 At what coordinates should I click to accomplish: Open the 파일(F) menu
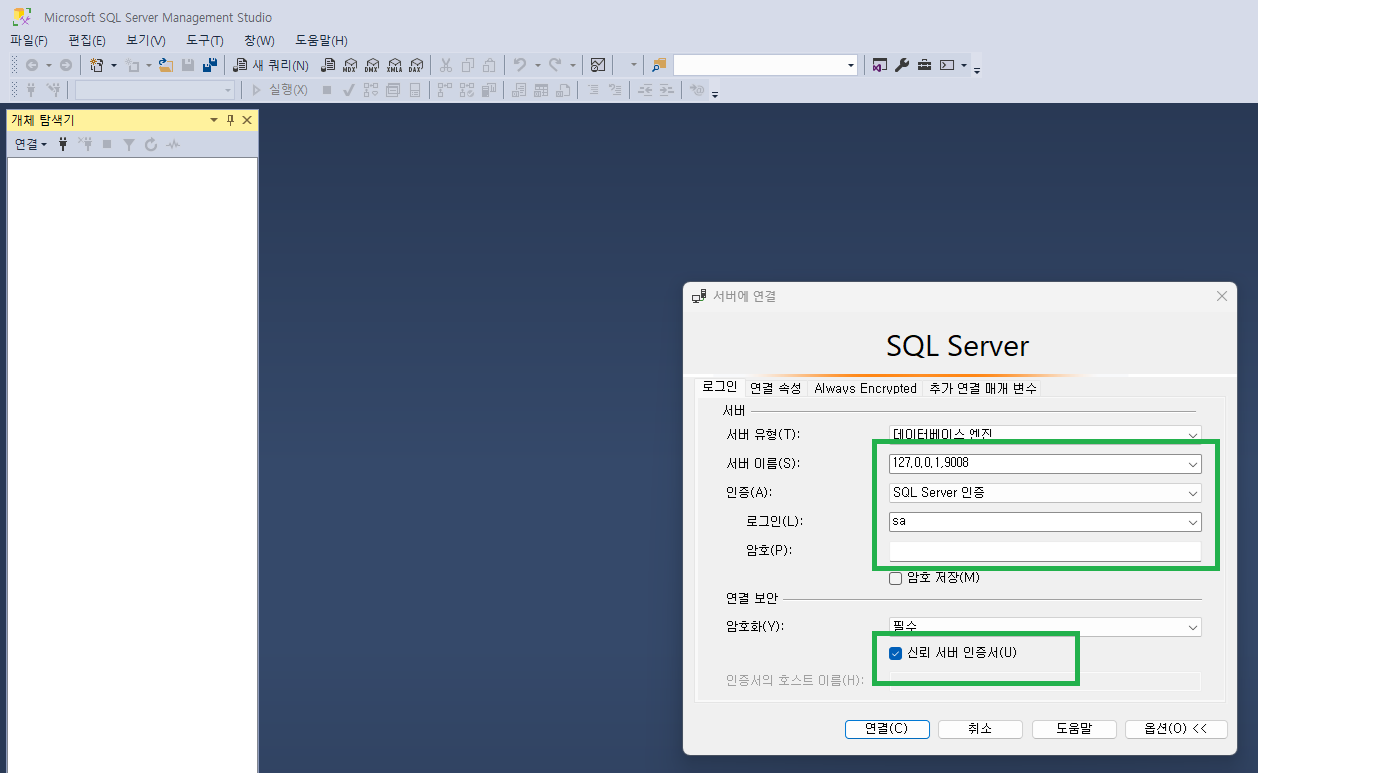[29, 40]
